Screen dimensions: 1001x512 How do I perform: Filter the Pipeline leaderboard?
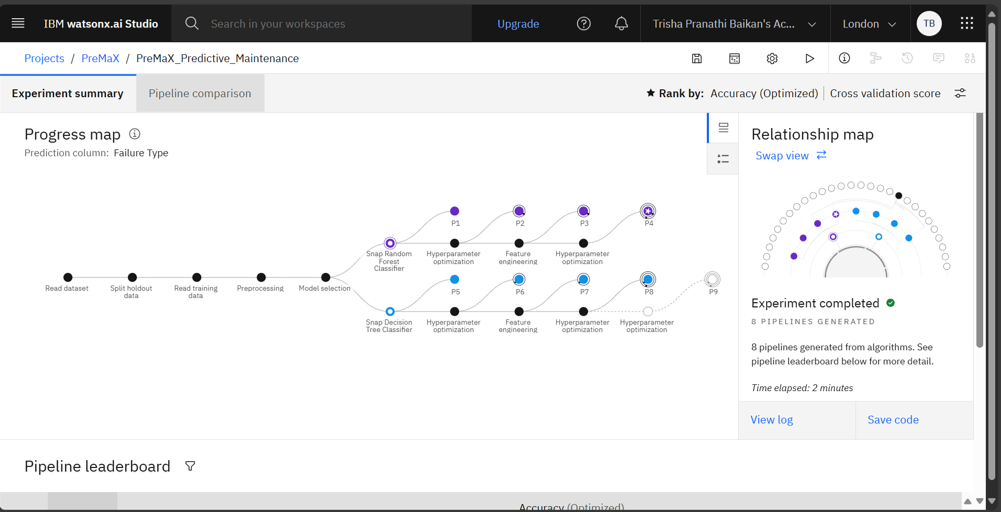pos(190,466)
